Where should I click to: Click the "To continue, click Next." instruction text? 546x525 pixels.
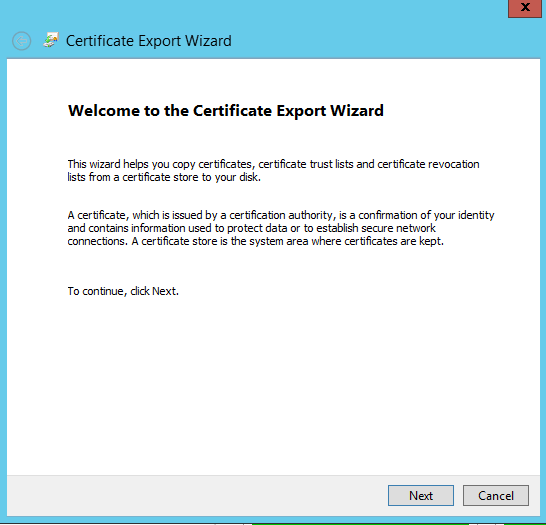pyautogui.click(x=123, y=291)
